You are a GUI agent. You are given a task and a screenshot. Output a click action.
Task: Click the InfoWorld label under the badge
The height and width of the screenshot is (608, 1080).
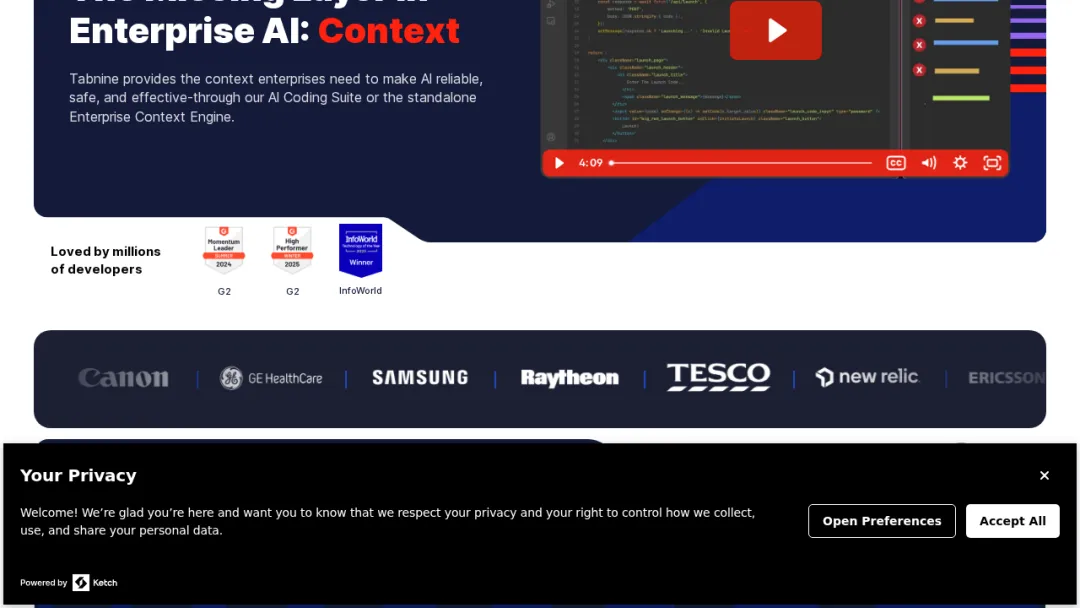(360, 291)
